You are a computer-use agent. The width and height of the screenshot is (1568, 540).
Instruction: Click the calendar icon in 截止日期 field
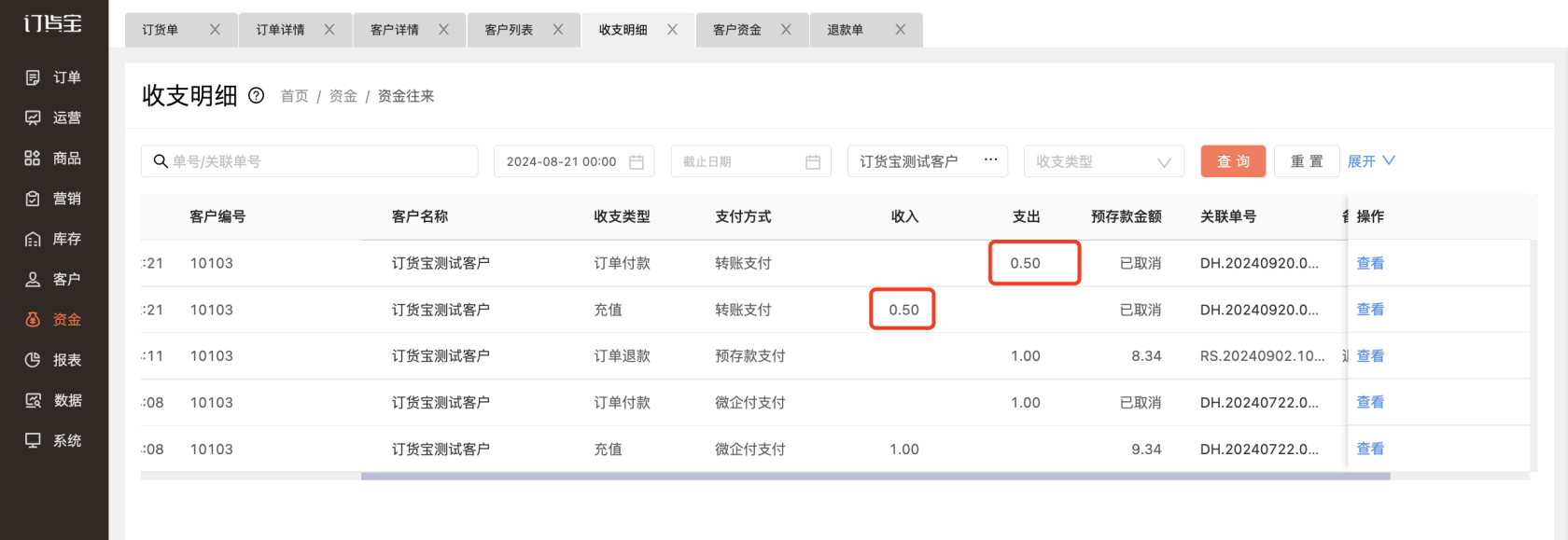pos(813,162)
